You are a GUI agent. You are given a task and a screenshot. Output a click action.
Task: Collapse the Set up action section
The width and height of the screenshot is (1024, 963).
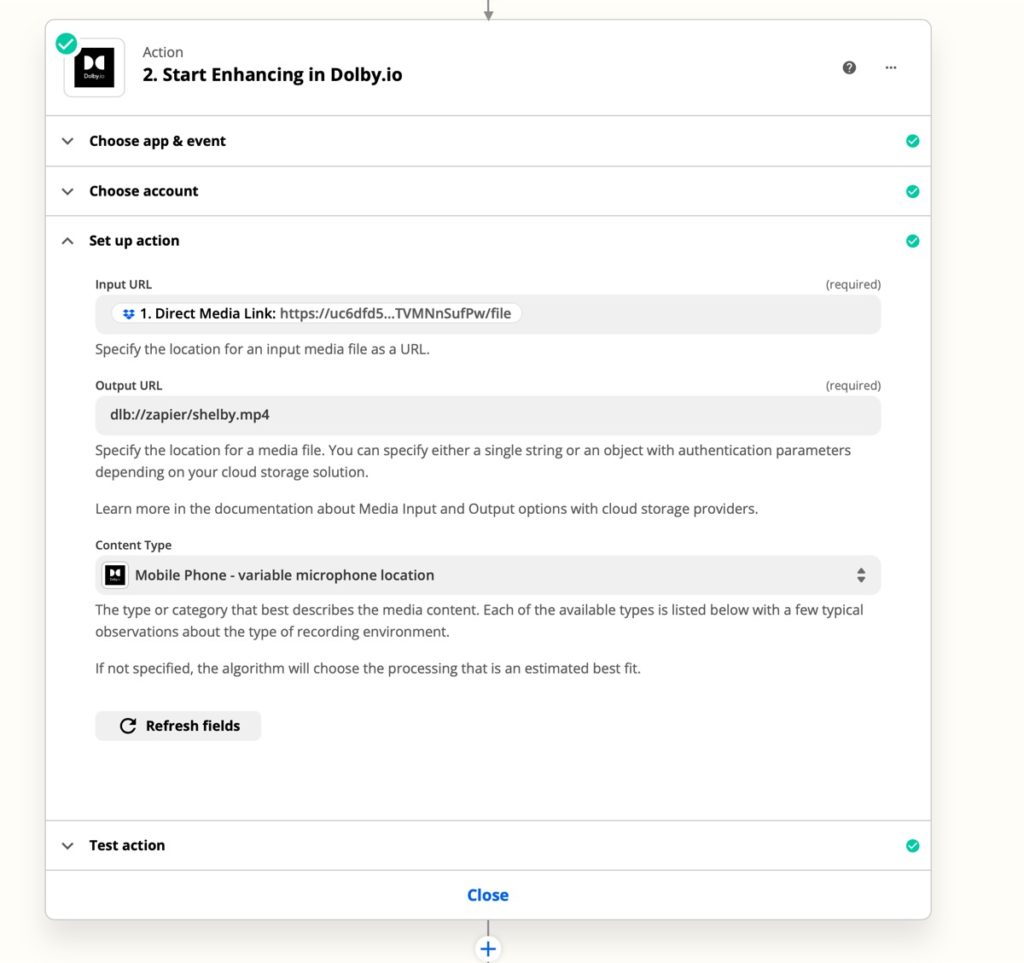click(x=488, y=241)
